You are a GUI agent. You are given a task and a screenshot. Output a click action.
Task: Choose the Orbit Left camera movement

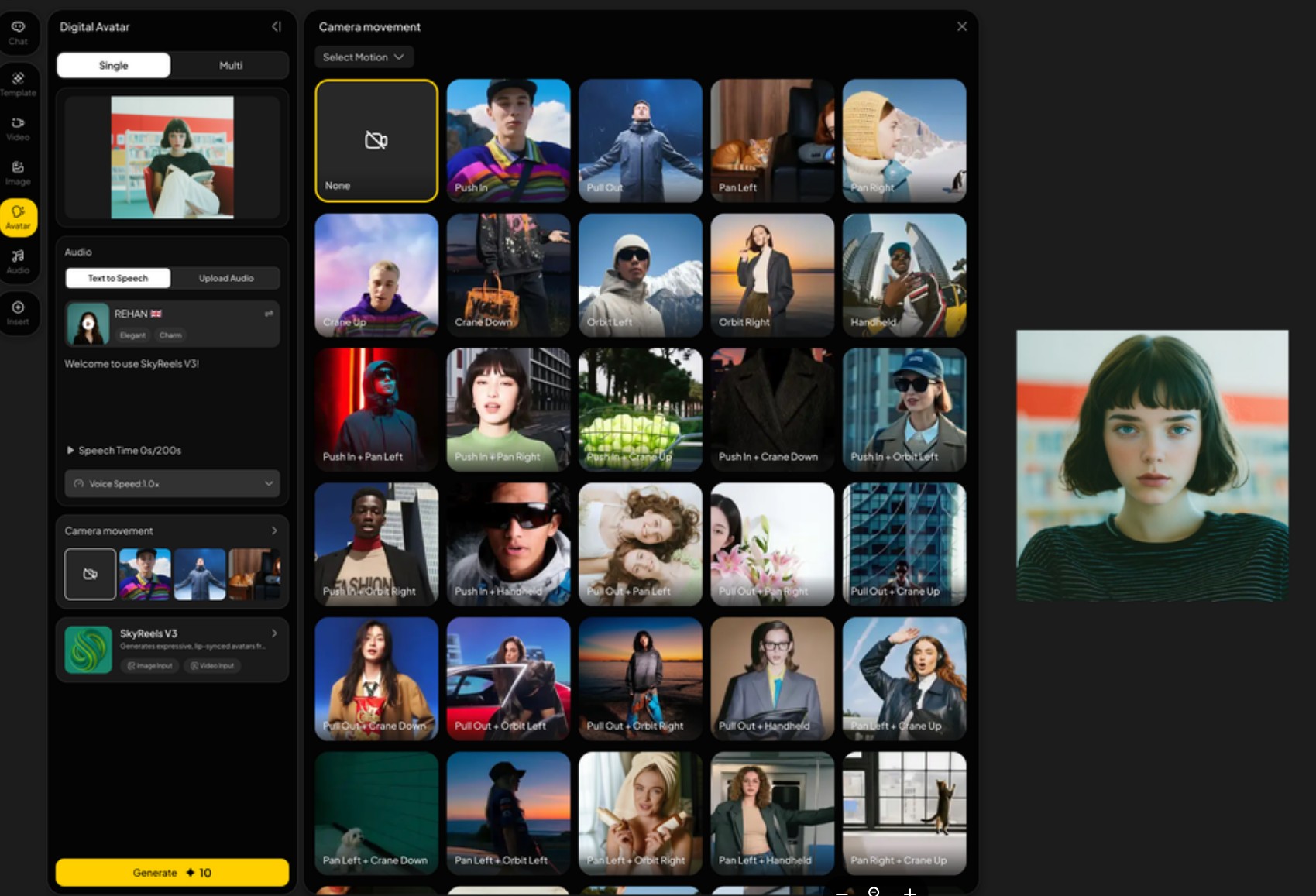[641, 275]
